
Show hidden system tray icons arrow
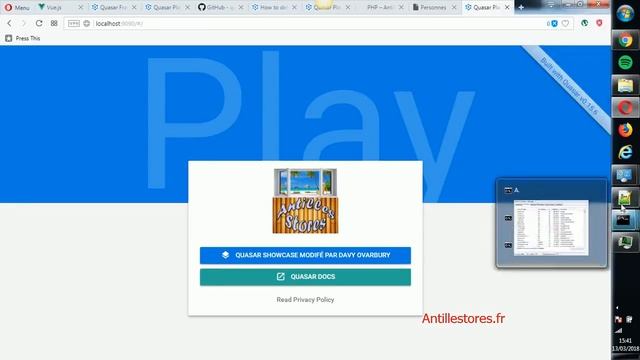point(617,307)
